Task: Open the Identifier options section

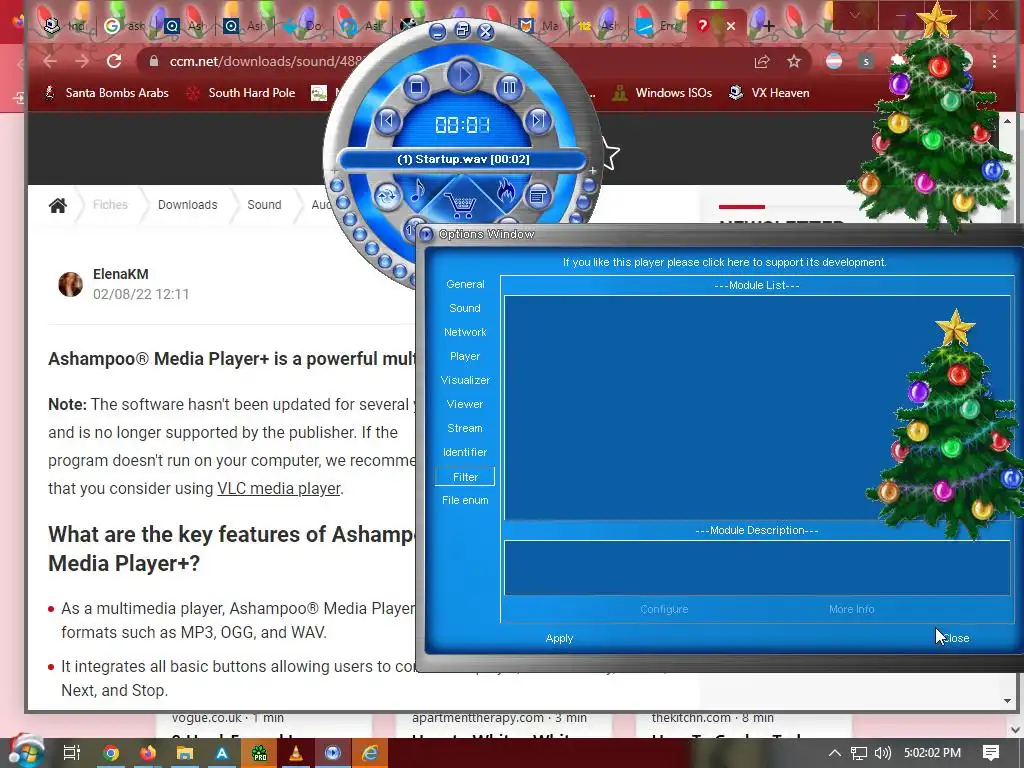Action: [465, 452]
